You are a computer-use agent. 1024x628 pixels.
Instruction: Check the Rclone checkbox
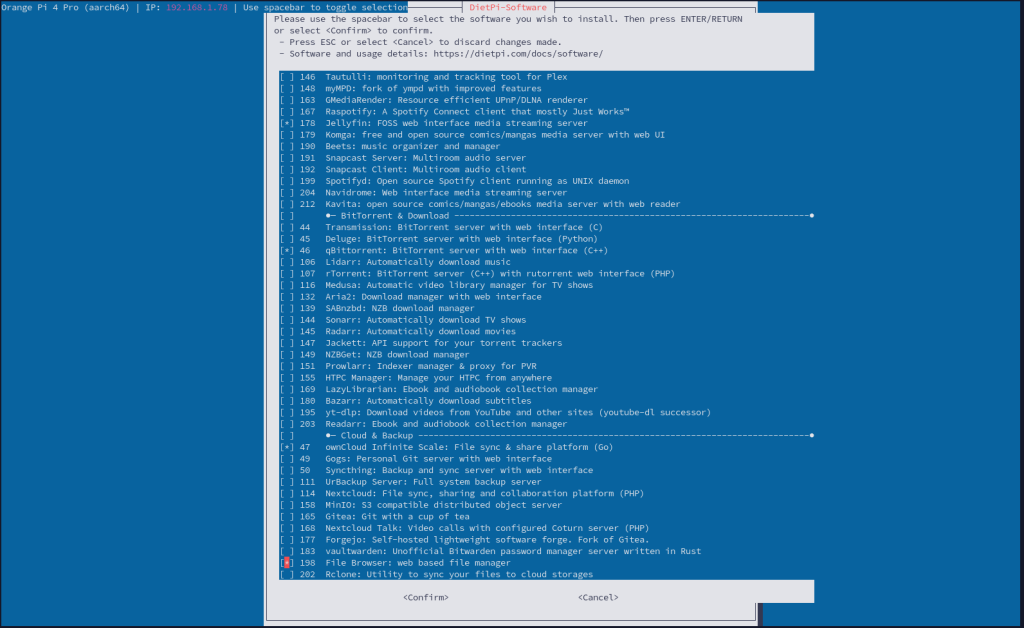pyautogui.click(x=287, y=574)
